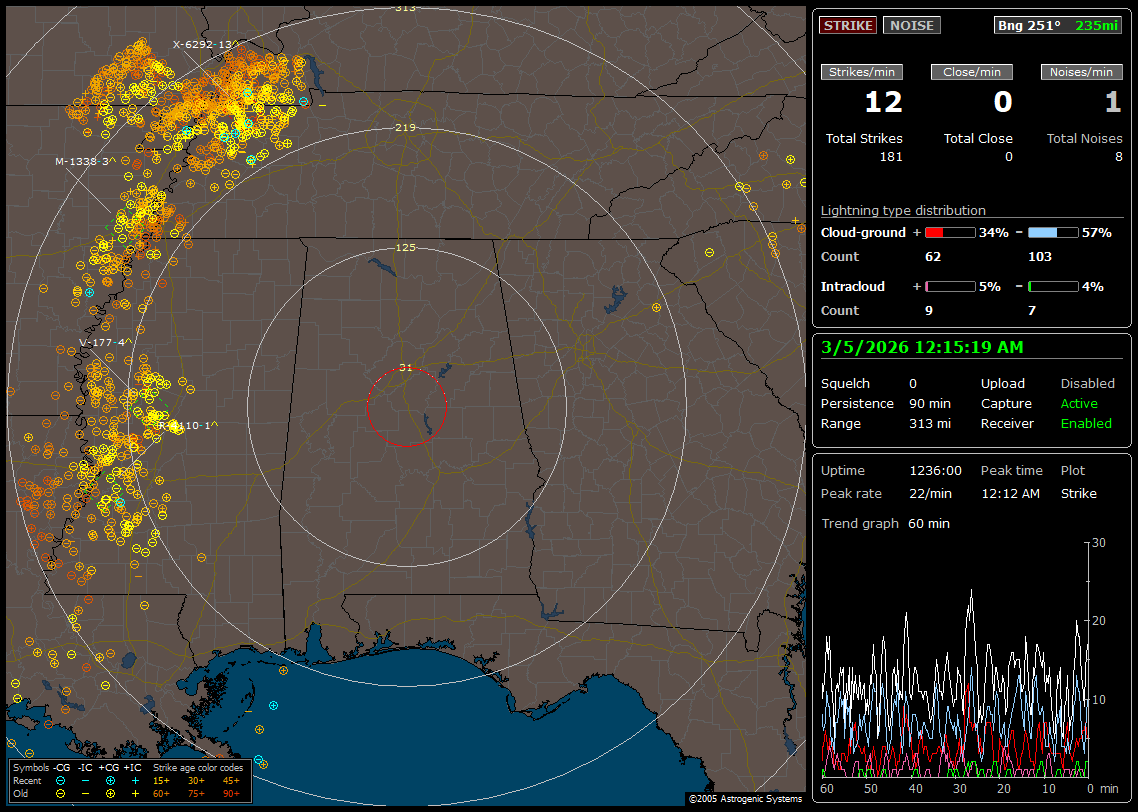Viewport: 1138px width, 812px height.
Task: Click the Capture Active status
Action: point(1079,404)
